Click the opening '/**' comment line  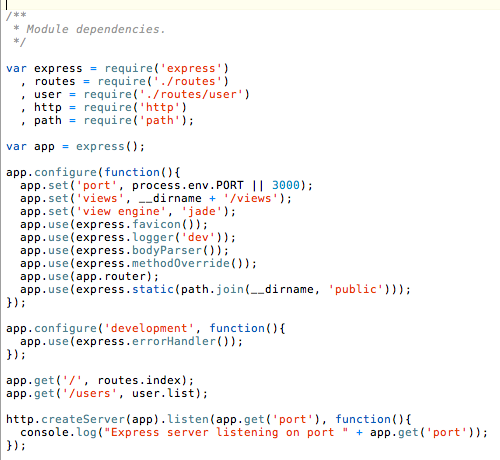tap(16, 16)
